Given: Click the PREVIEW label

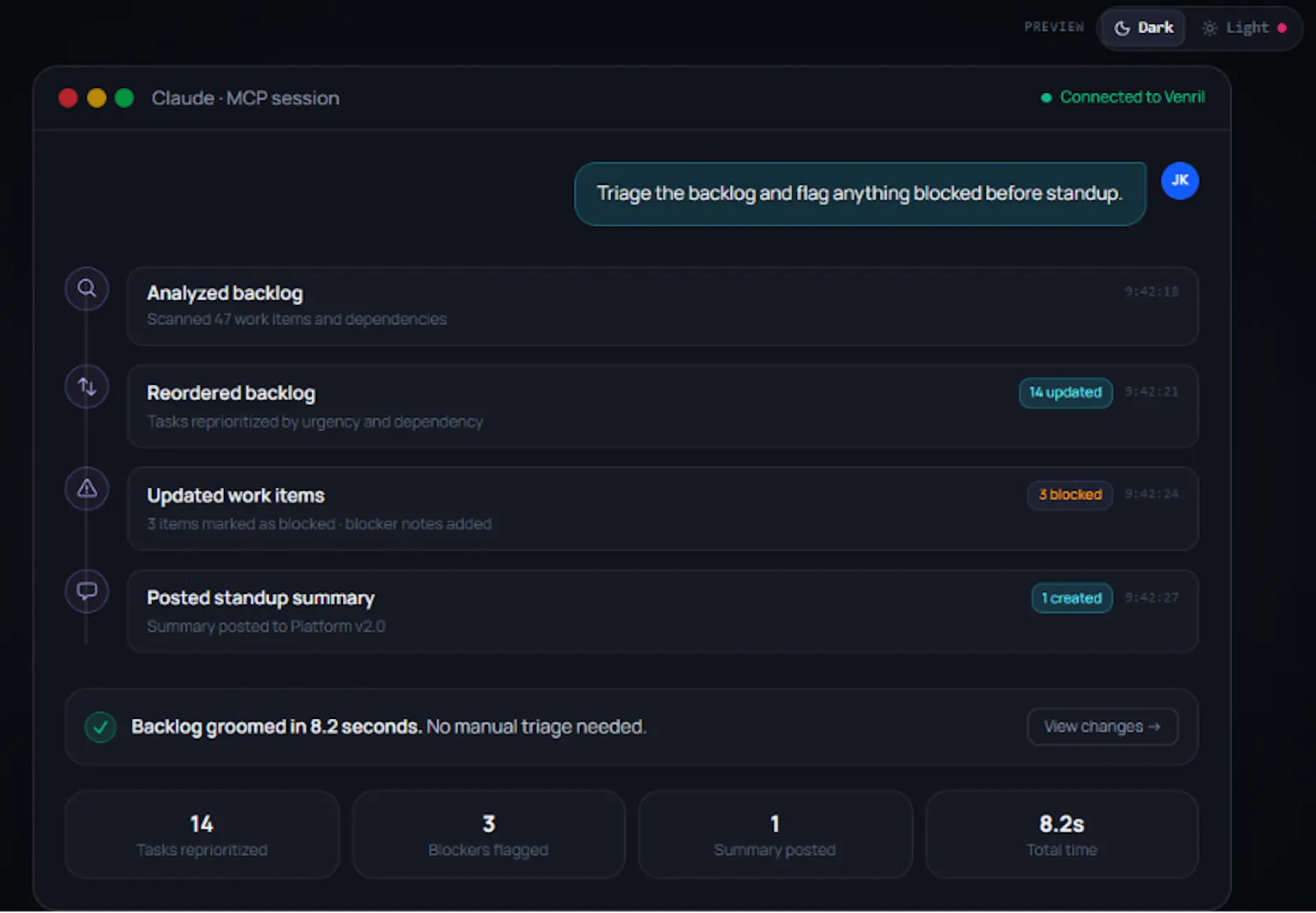Looking at the screenshot, I should [x=1054, y=27].
